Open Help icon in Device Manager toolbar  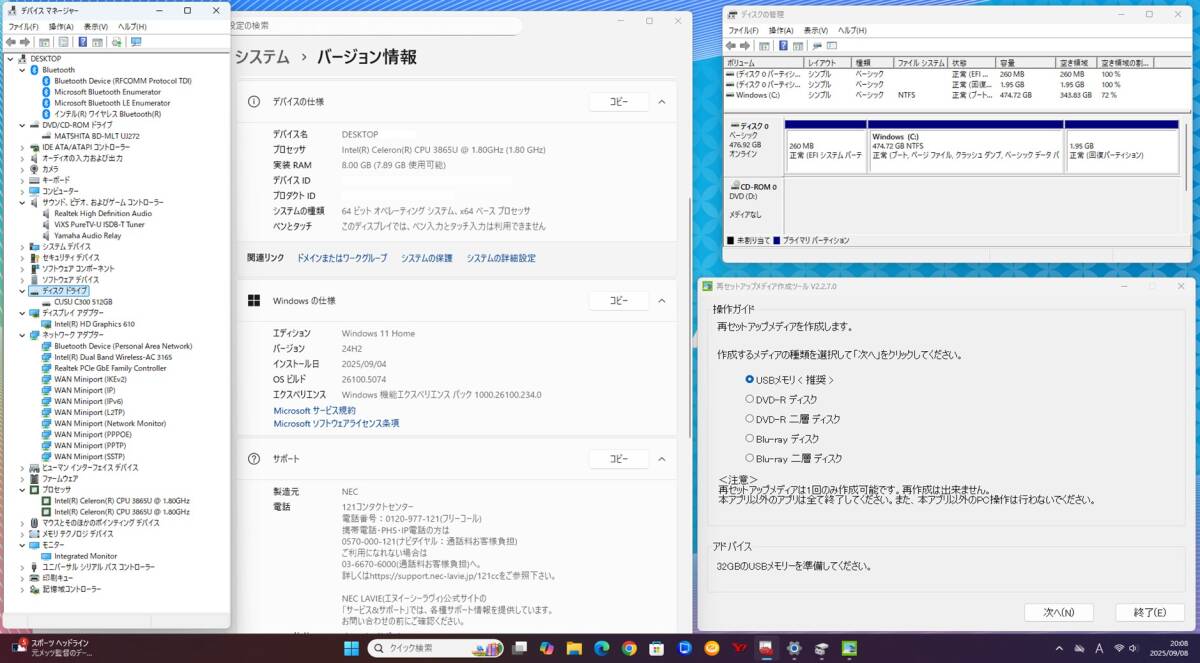click(82, 41)
